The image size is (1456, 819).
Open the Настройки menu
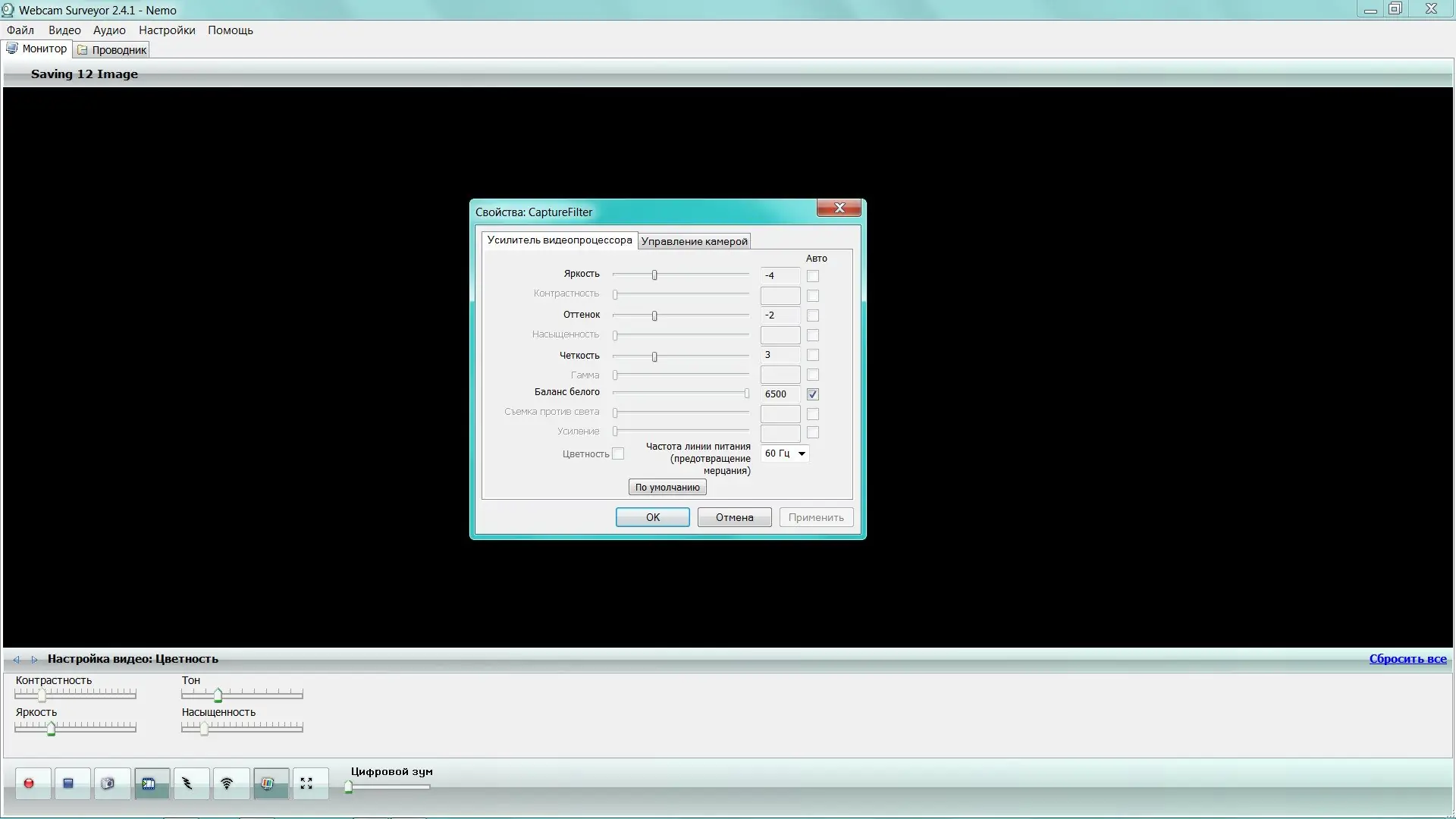pyautogui.click(x=167, y=30)
